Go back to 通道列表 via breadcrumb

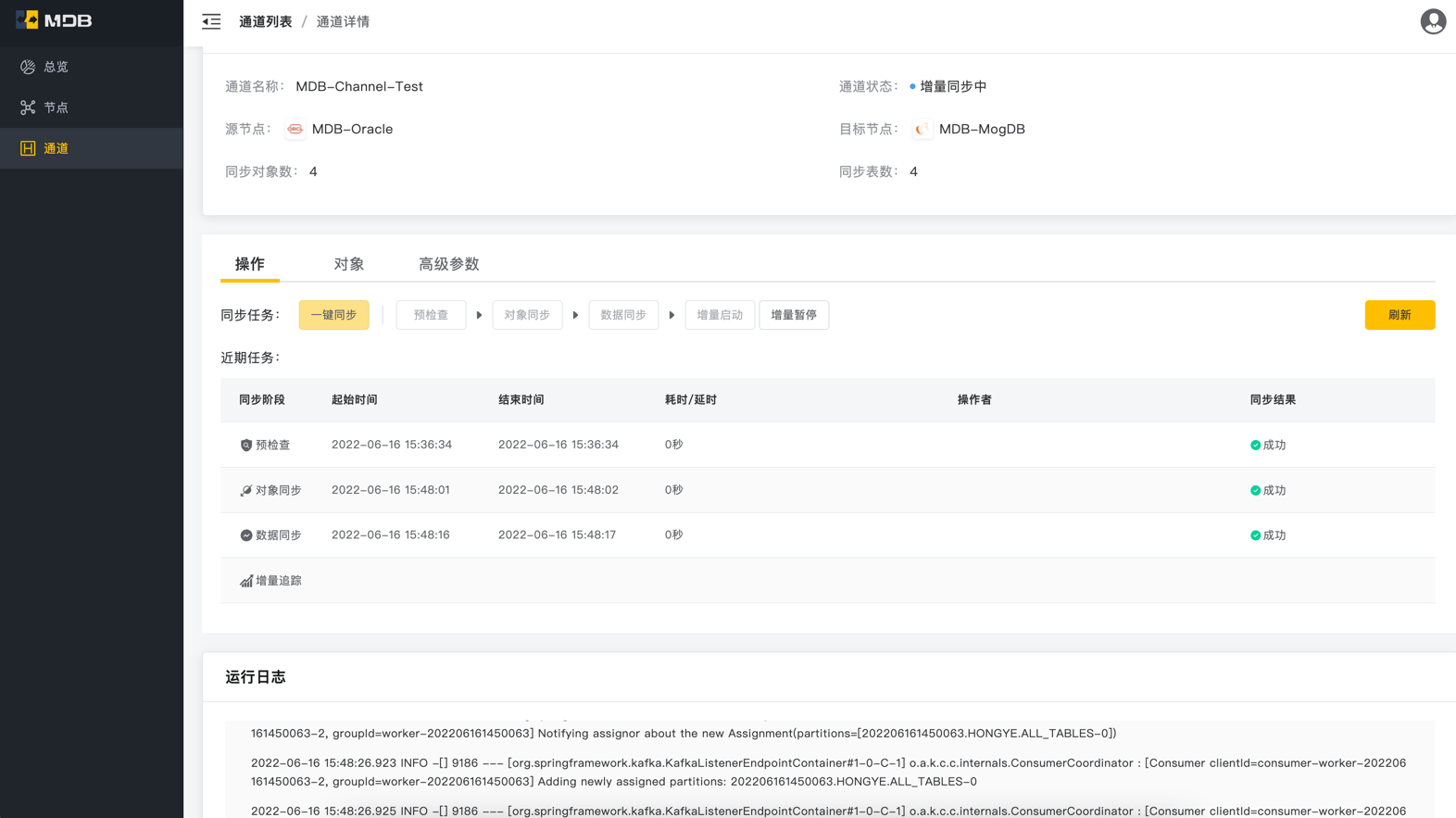coord(266,21)
